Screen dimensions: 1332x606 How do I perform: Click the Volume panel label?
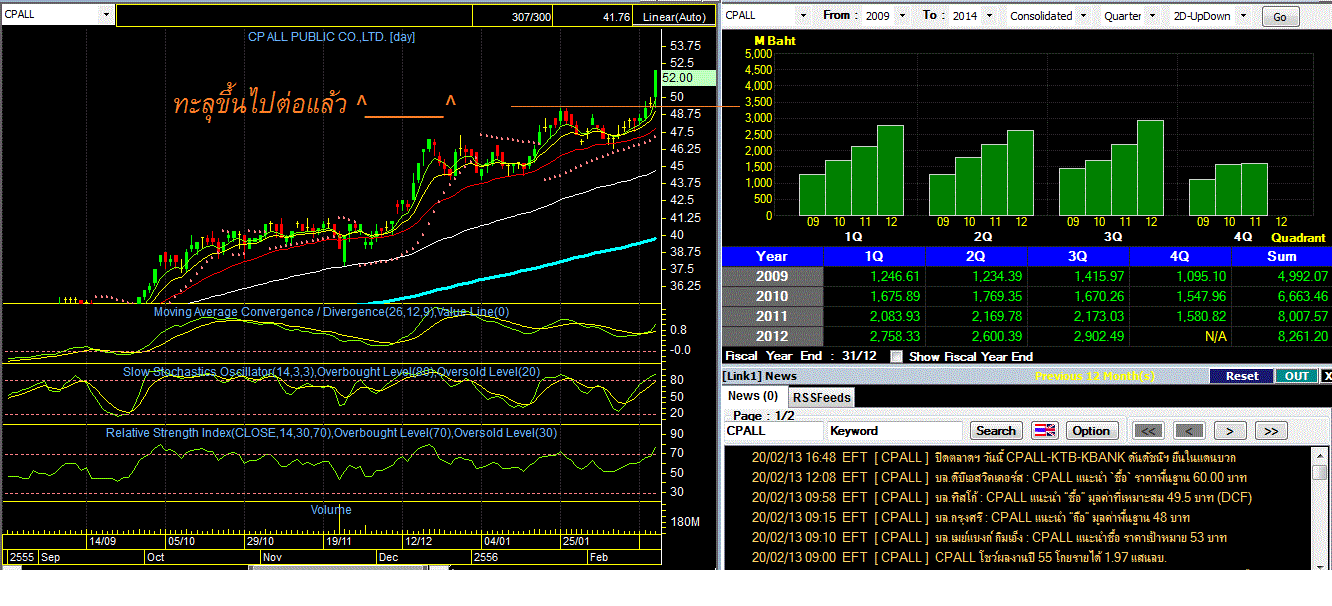[331, 509]
